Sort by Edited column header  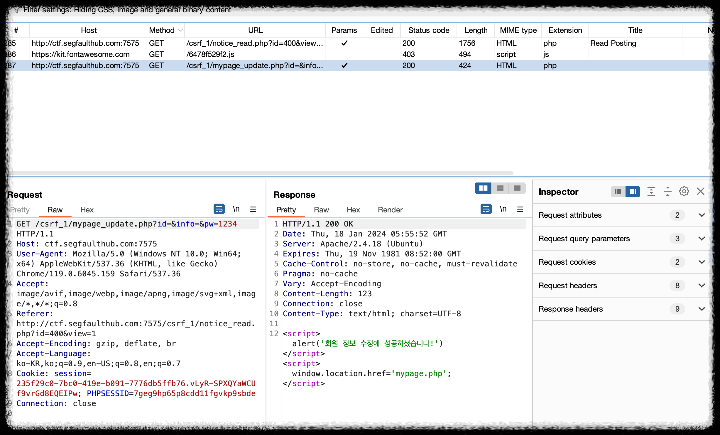coord(382,30)
